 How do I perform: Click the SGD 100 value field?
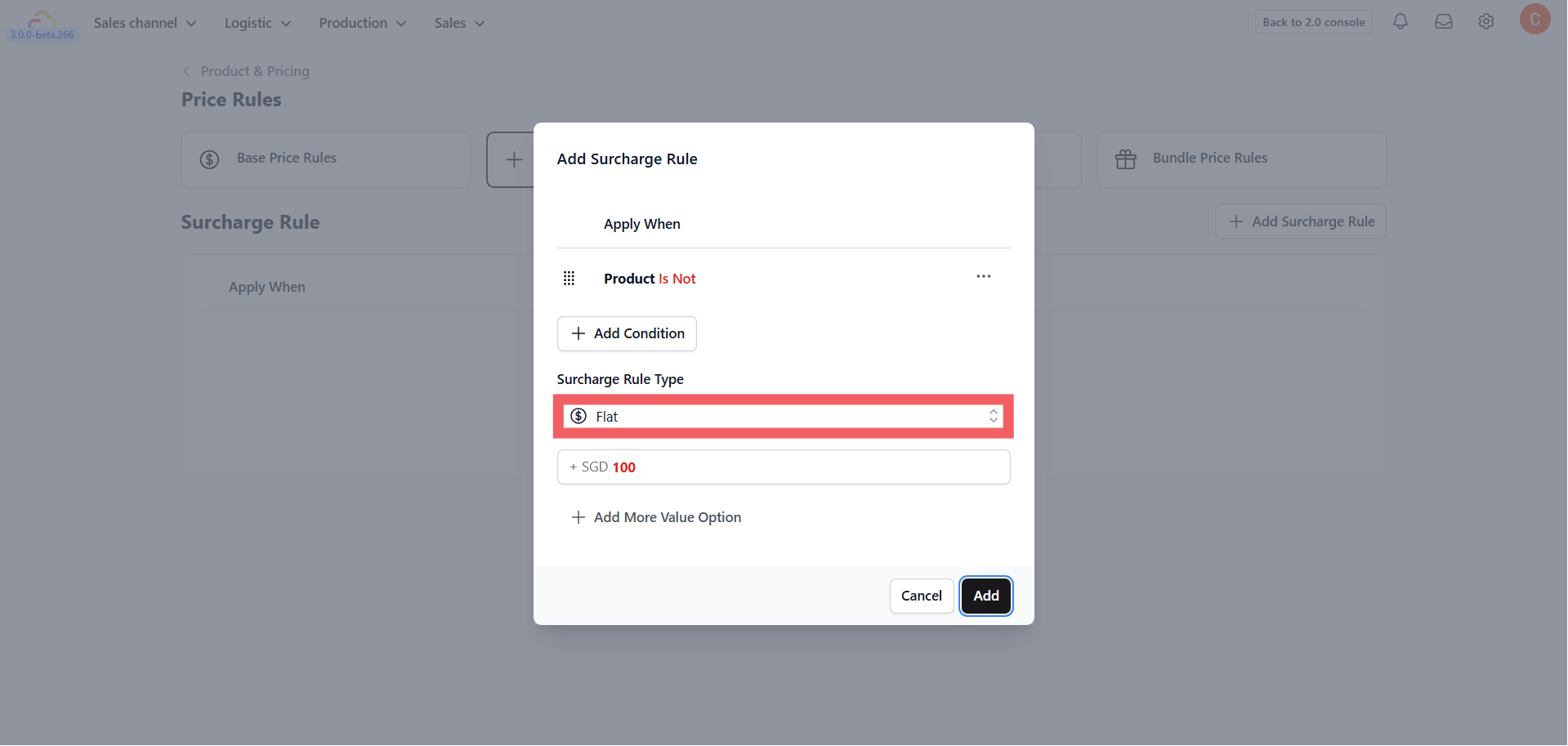[784, 467]
